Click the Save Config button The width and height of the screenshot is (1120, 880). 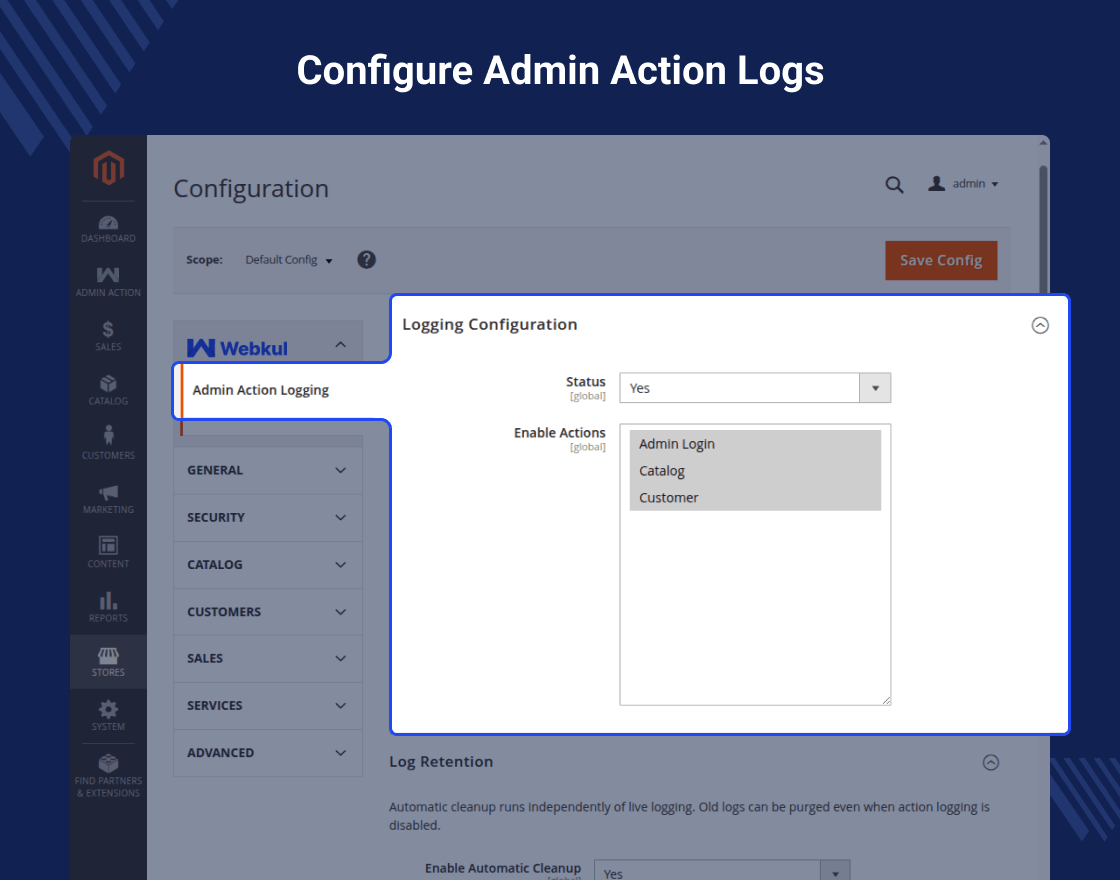(x=941, y=261)
